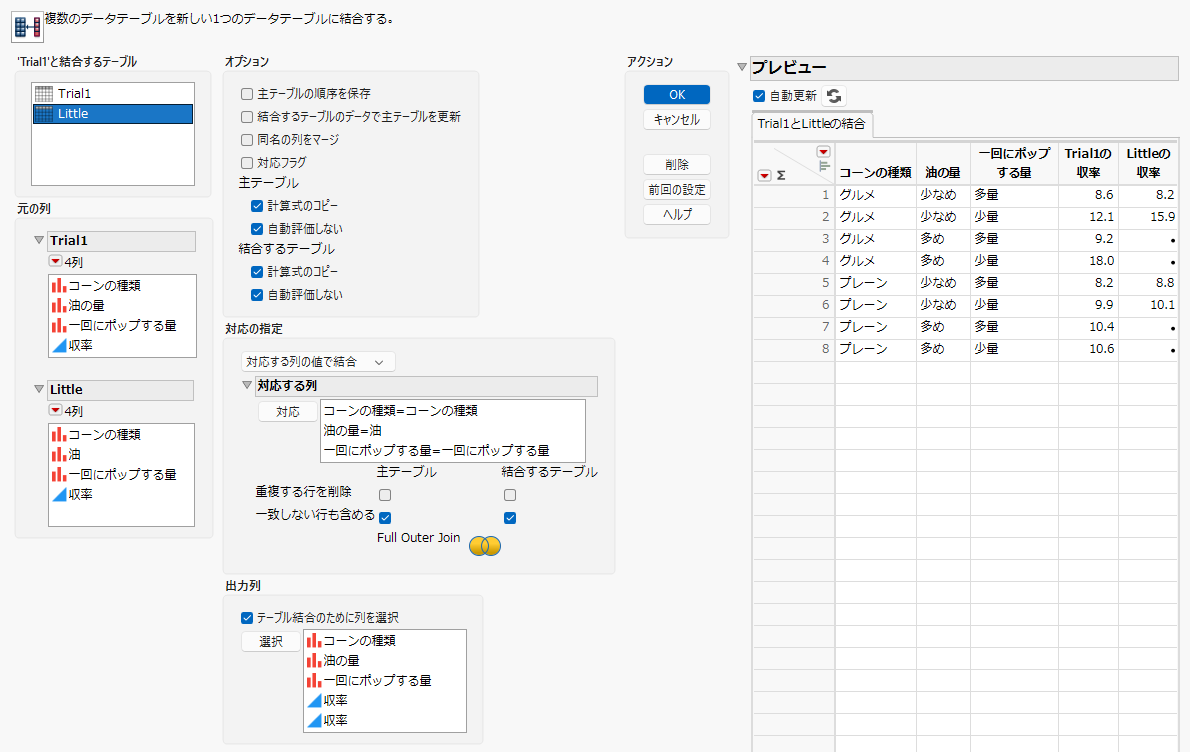Click the ヘルプ button

coord(677,215)
